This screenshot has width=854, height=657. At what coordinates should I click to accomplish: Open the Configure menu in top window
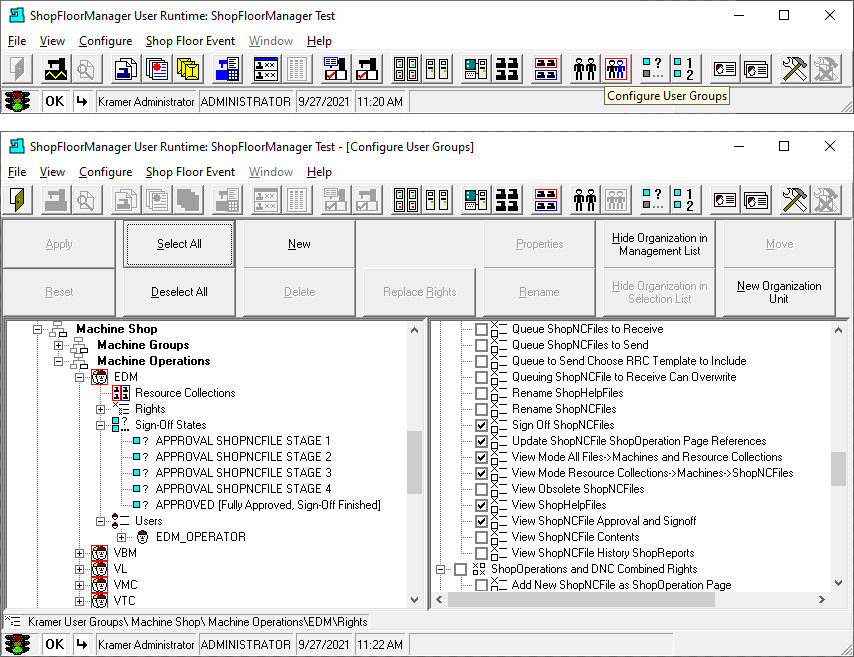106,41
